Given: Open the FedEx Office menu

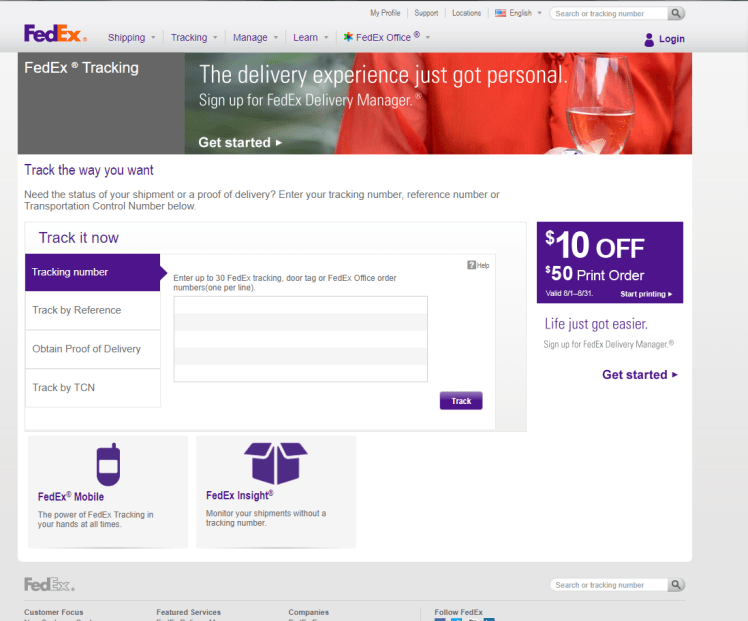Looking at the screenshot, I should click(386, 38).
